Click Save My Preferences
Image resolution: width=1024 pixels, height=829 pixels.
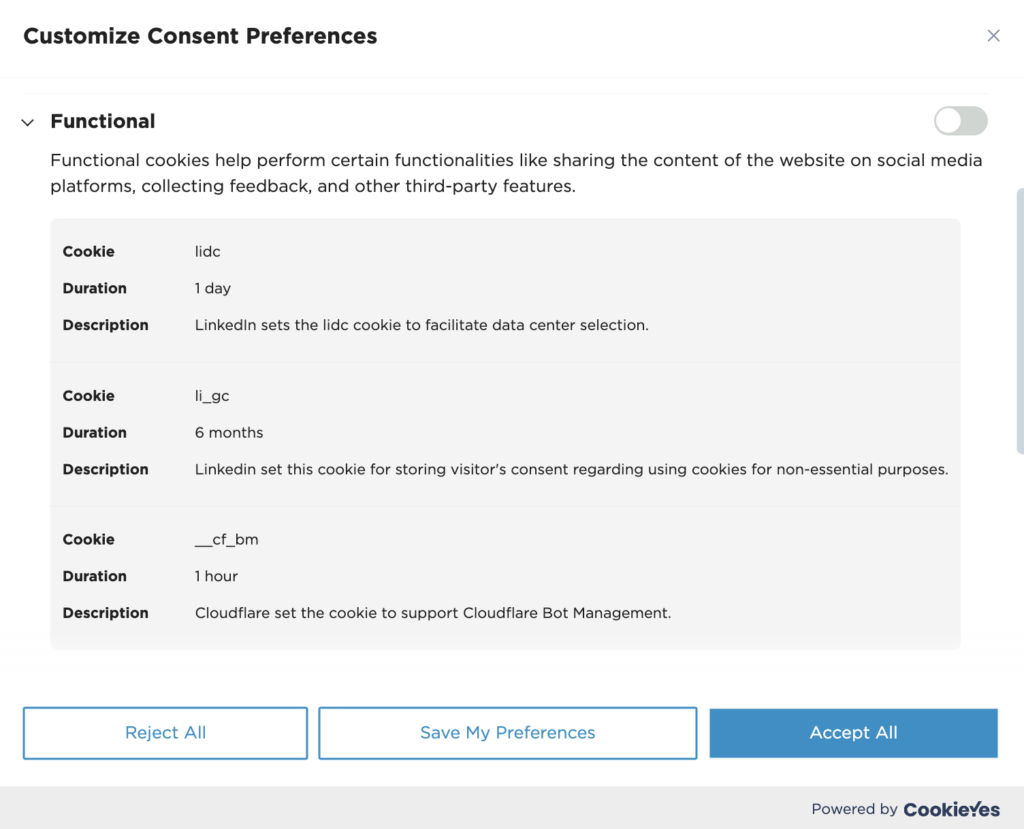(x=506, y=733)
